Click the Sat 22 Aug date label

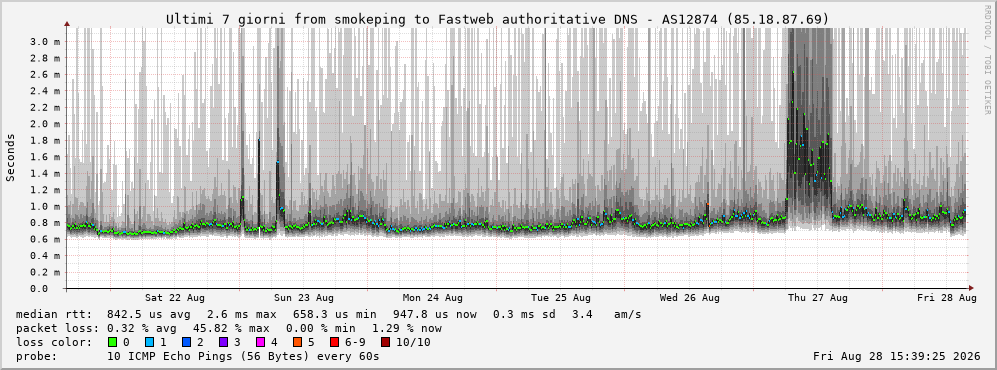tap(175, 298)
